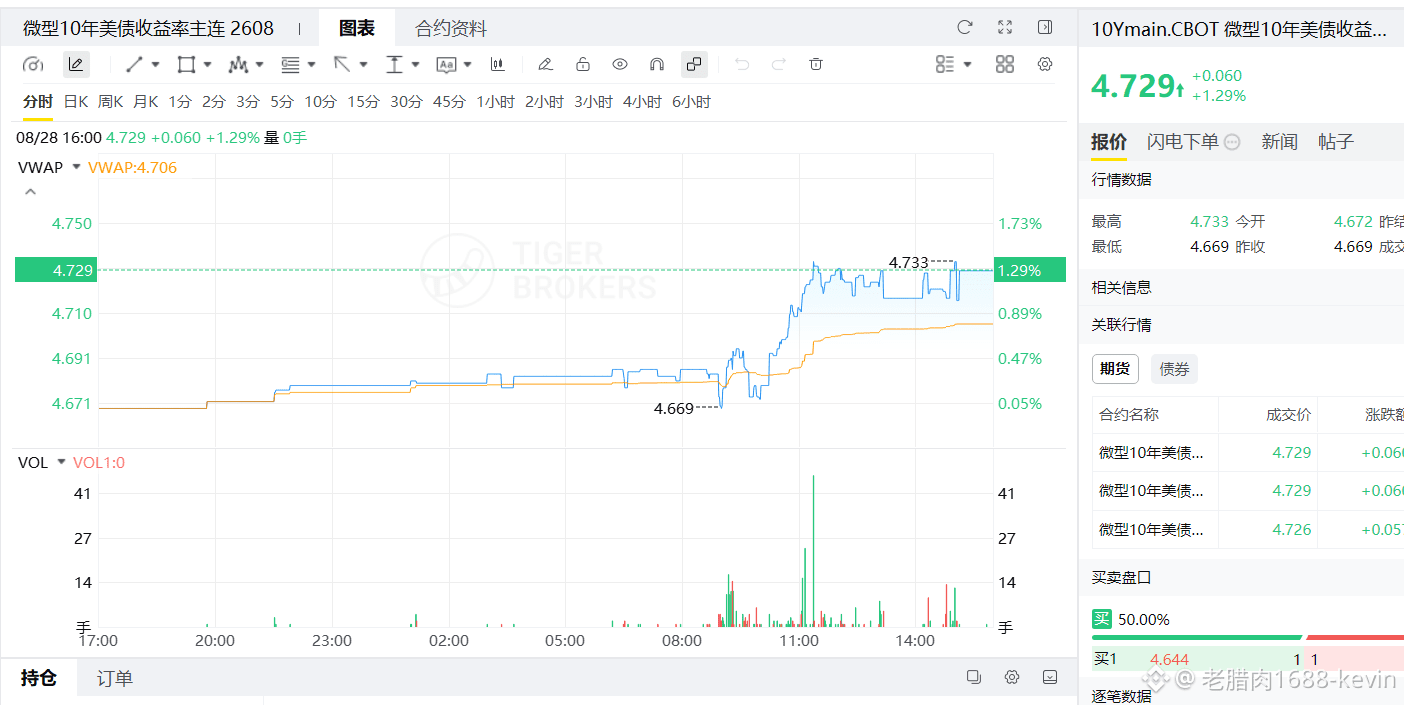Choose the 4小时 interval
This screenshot has height=705, width=1404.
pyautogui.click(x=642, y=102)
